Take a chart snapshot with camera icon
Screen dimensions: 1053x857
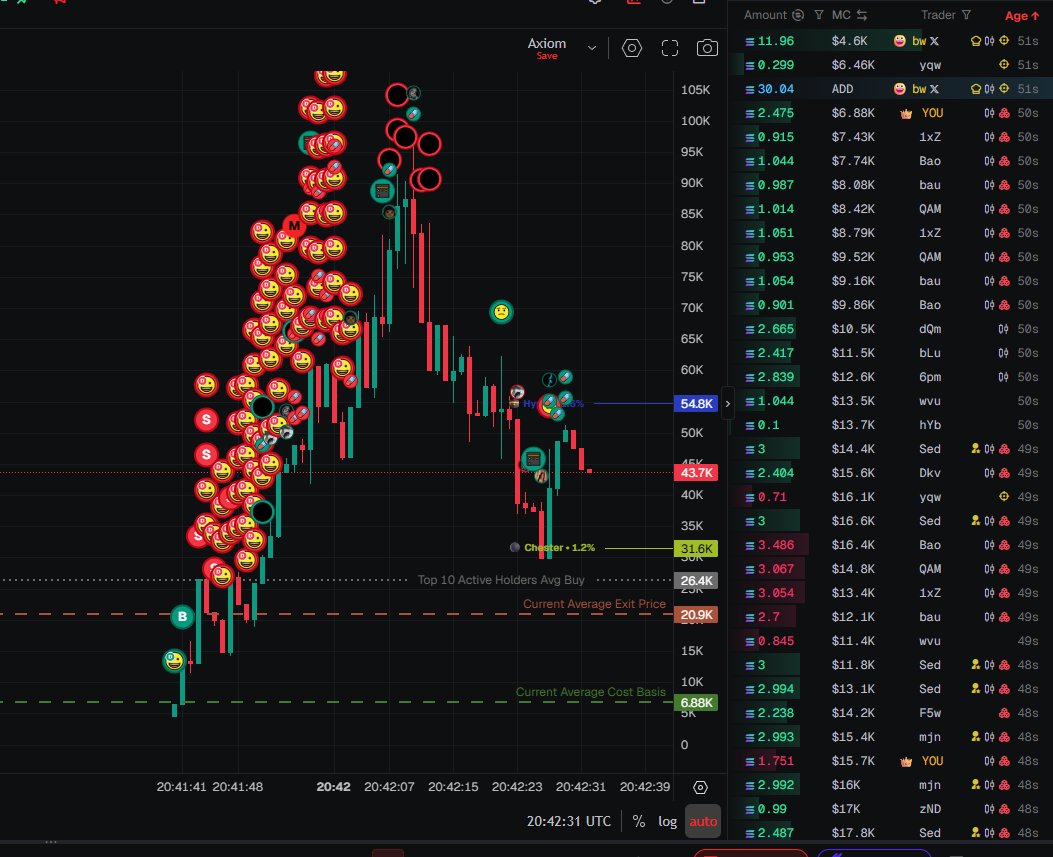(x=706, y=48)
